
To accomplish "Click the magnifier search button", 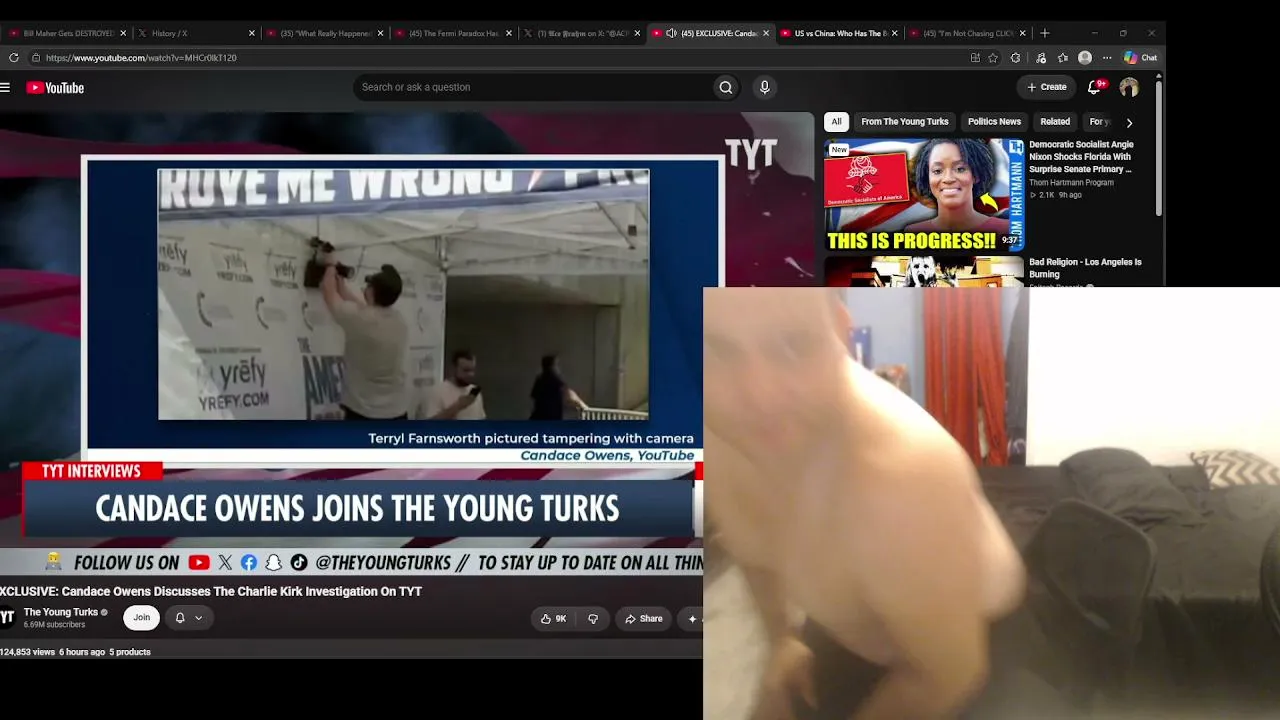I will [x=726, y=87].
